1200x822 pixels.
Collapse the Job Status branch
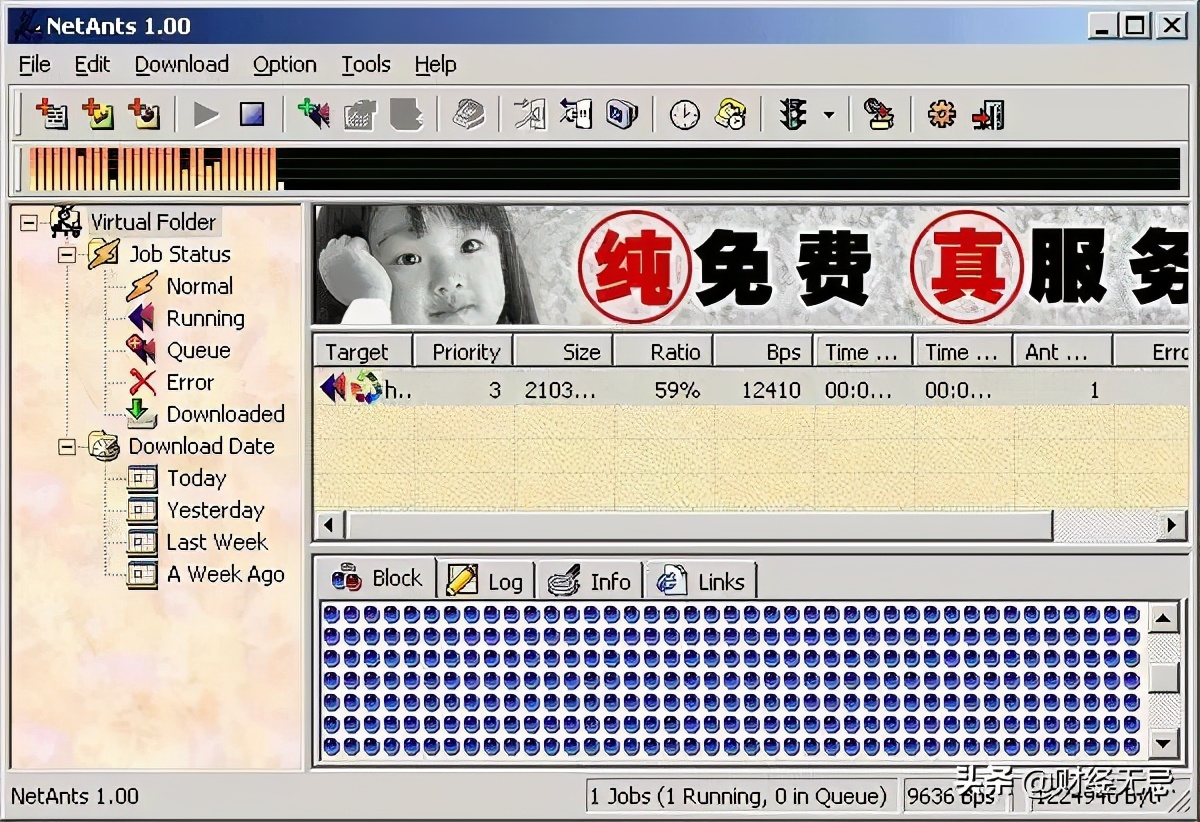click(x=67, y=255)
